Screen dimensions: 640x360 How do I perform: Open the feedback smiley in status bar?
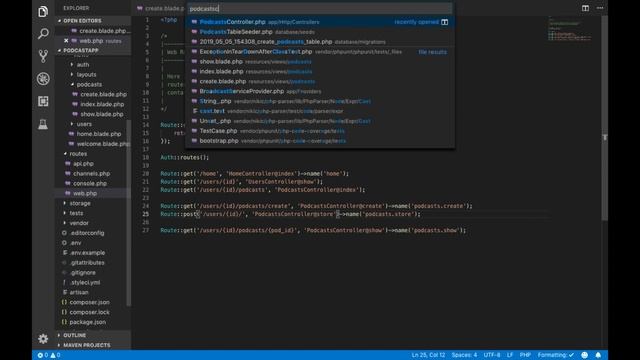click(584, 355)
